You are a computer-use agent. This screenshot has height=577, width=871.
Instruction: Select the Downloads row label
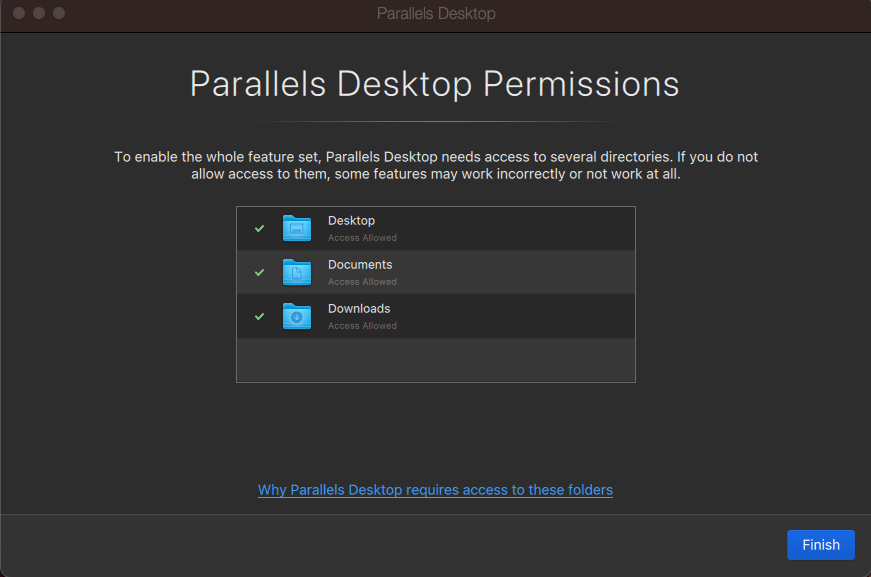(x=359, y=309)
